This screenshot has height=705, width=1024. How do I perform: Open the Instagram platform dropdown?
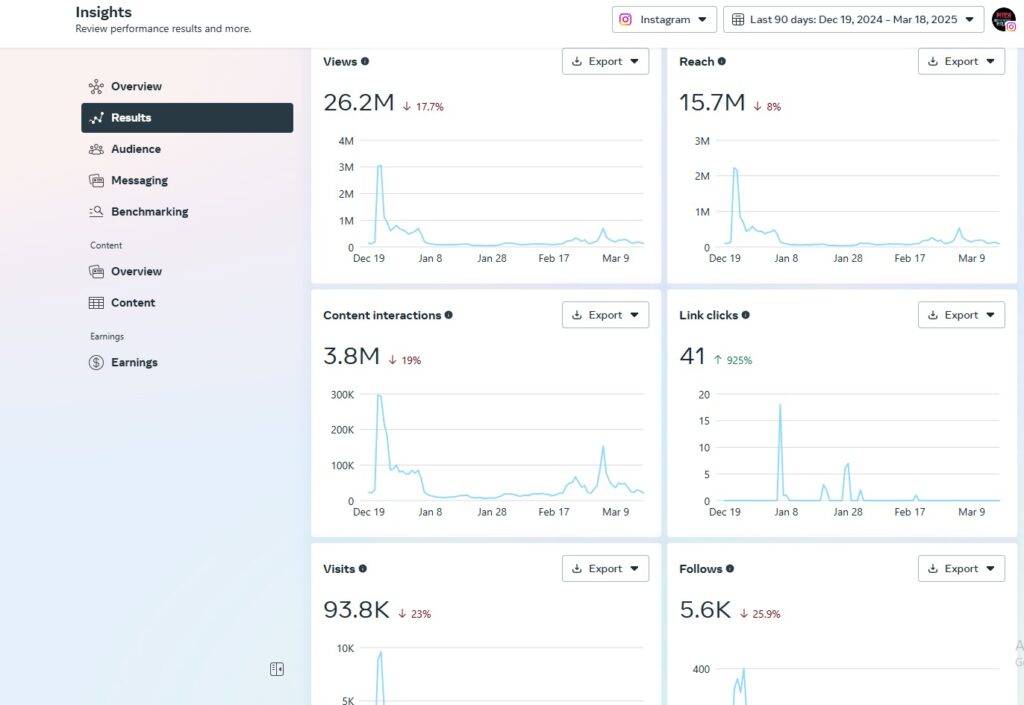coord(664,20)
